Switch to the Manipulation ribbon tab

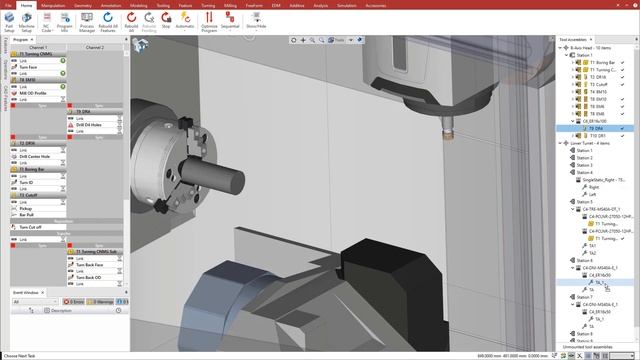(x=53, y=6)
